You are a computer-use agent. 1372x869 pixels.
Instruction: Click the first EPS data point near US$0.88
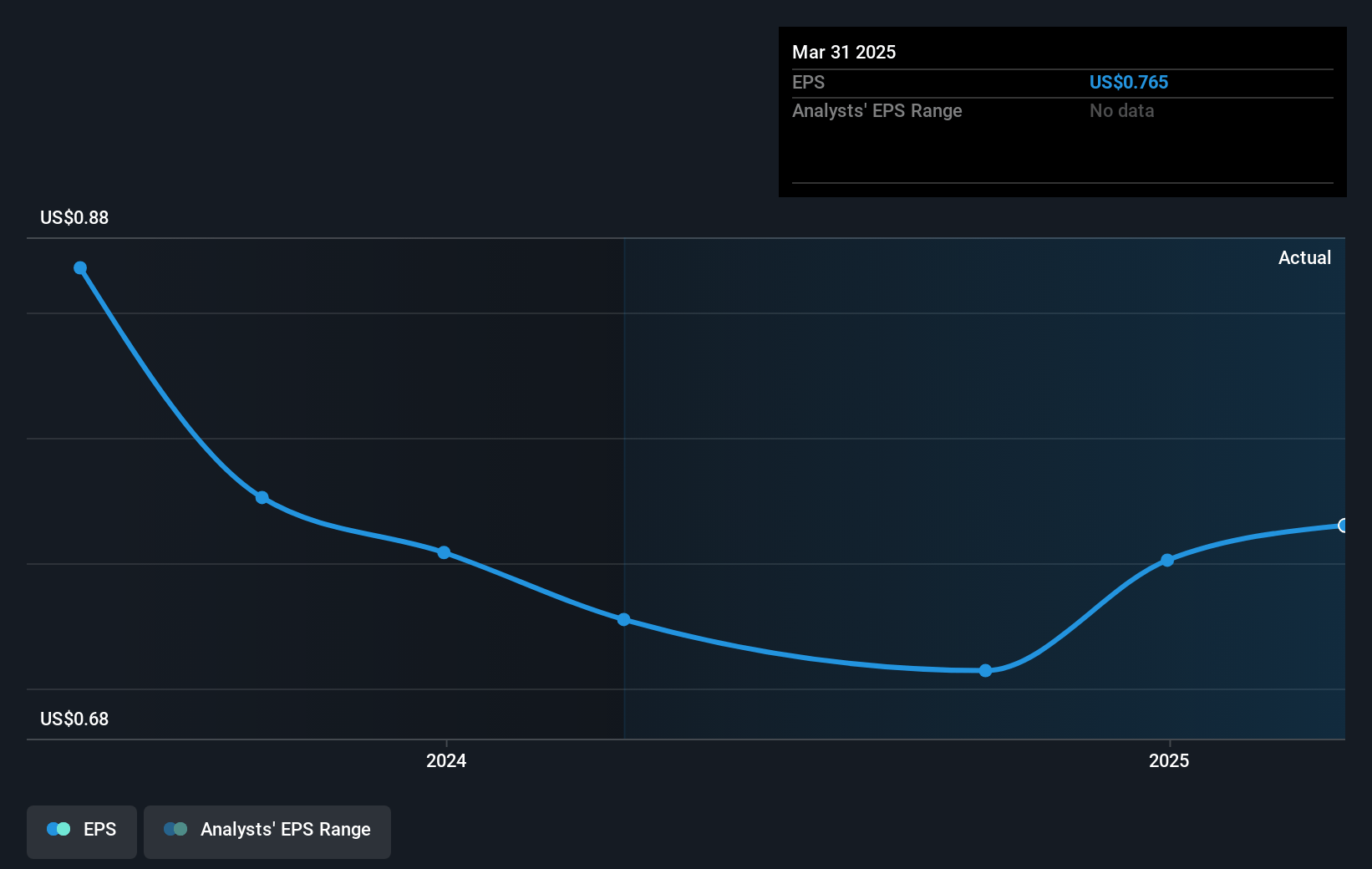pos(80,268)
